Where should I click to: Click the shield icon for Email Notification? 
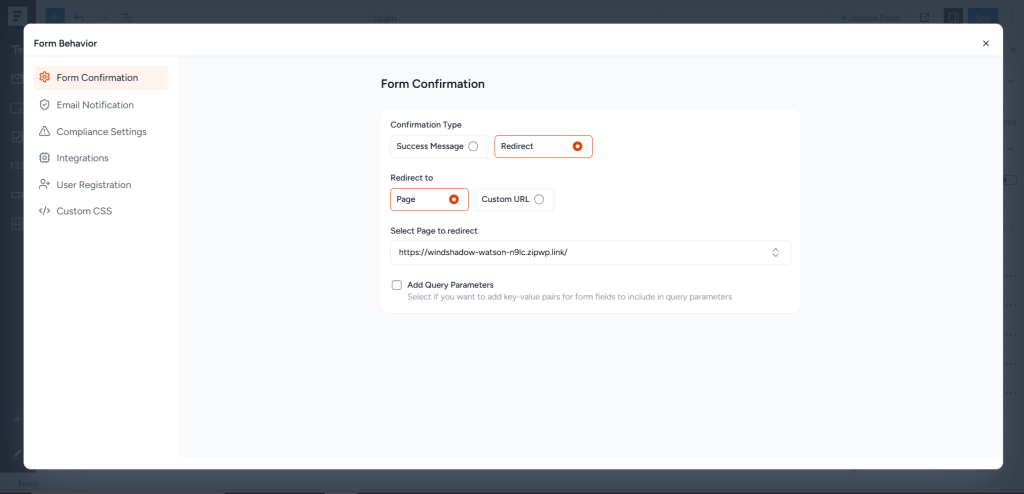[x=44, y=105]
